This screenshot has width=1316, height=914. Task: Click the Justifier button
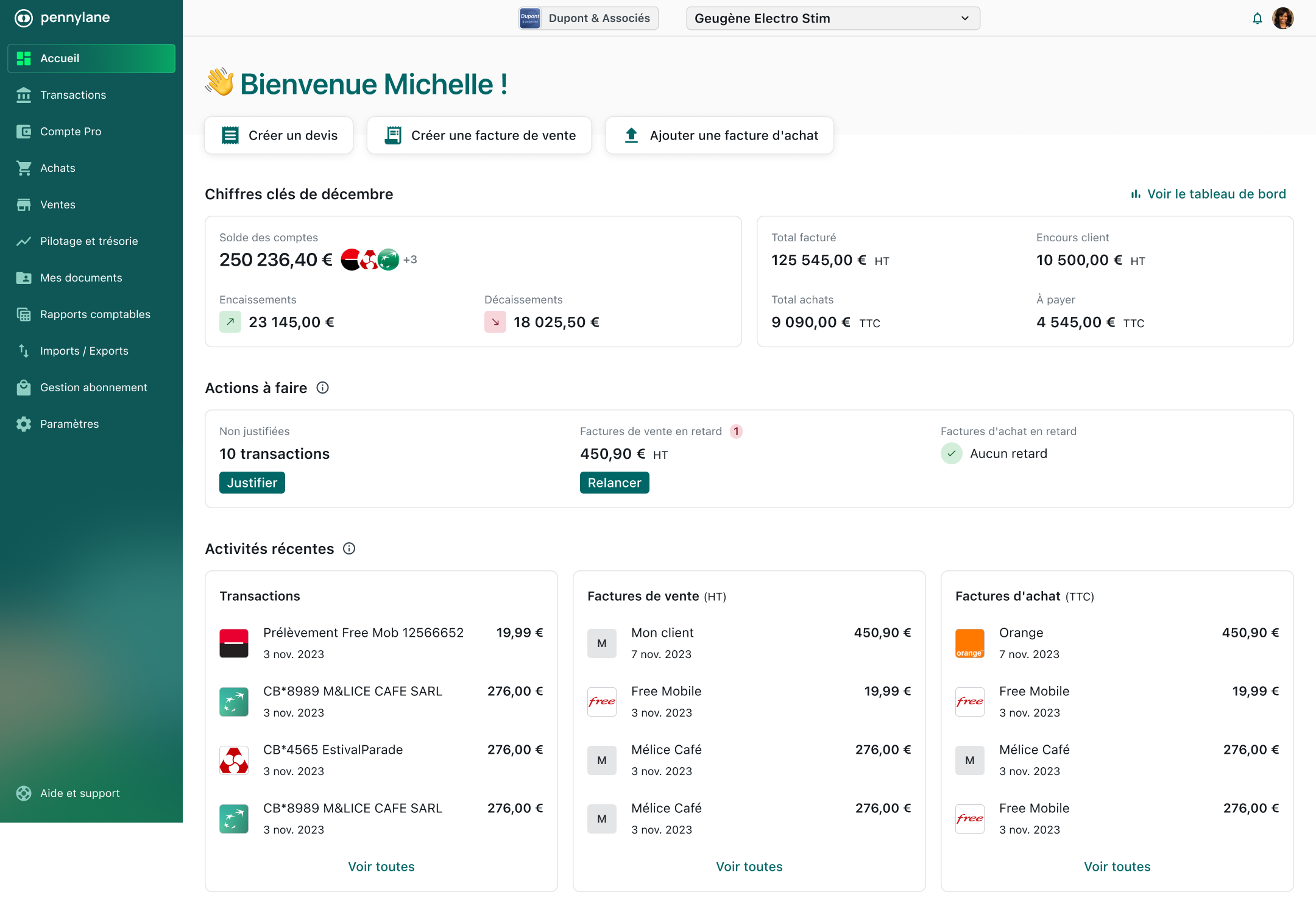(x=252, y=482)
